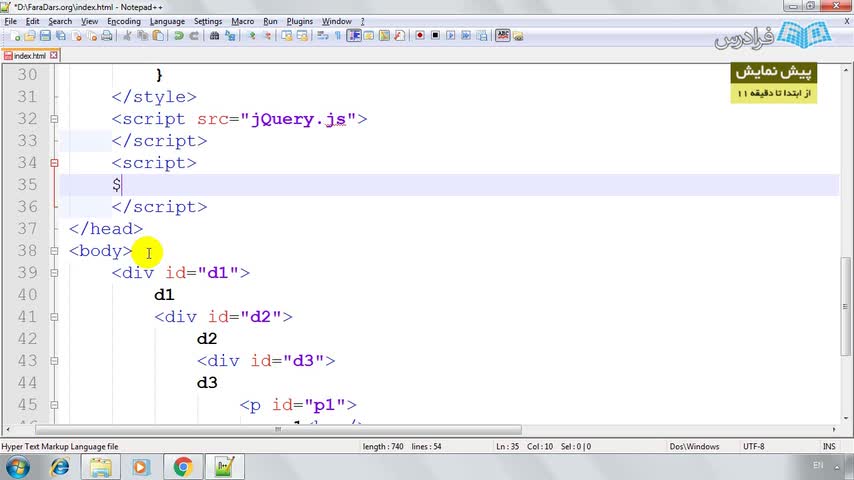The height and width of the screenshot is (480, 854).
Task: Close the index.html tab with its X
Action: point(53,56)
